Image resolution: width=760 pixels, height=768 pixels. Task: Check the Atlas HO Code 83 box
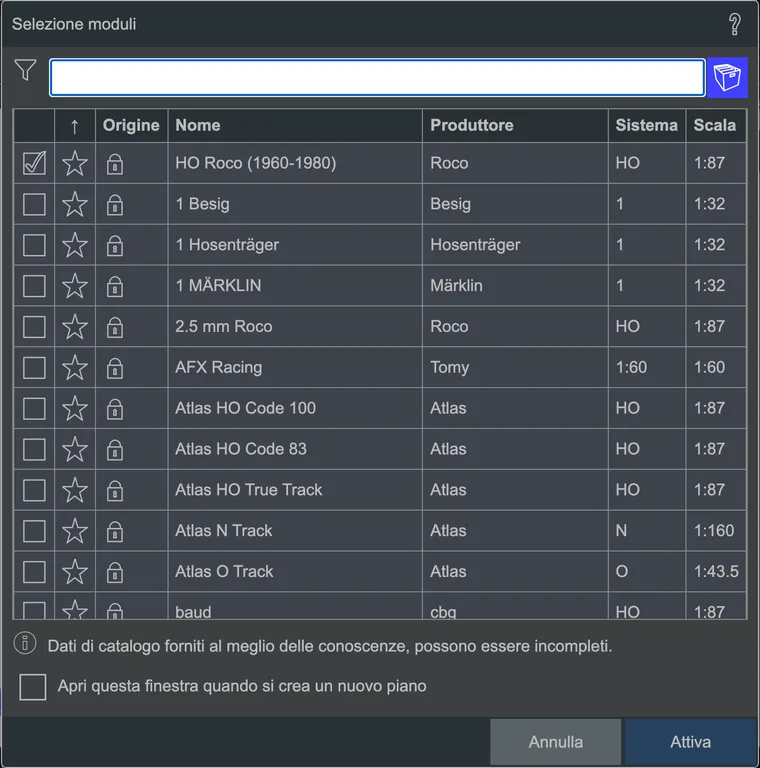tap(34, 449)
